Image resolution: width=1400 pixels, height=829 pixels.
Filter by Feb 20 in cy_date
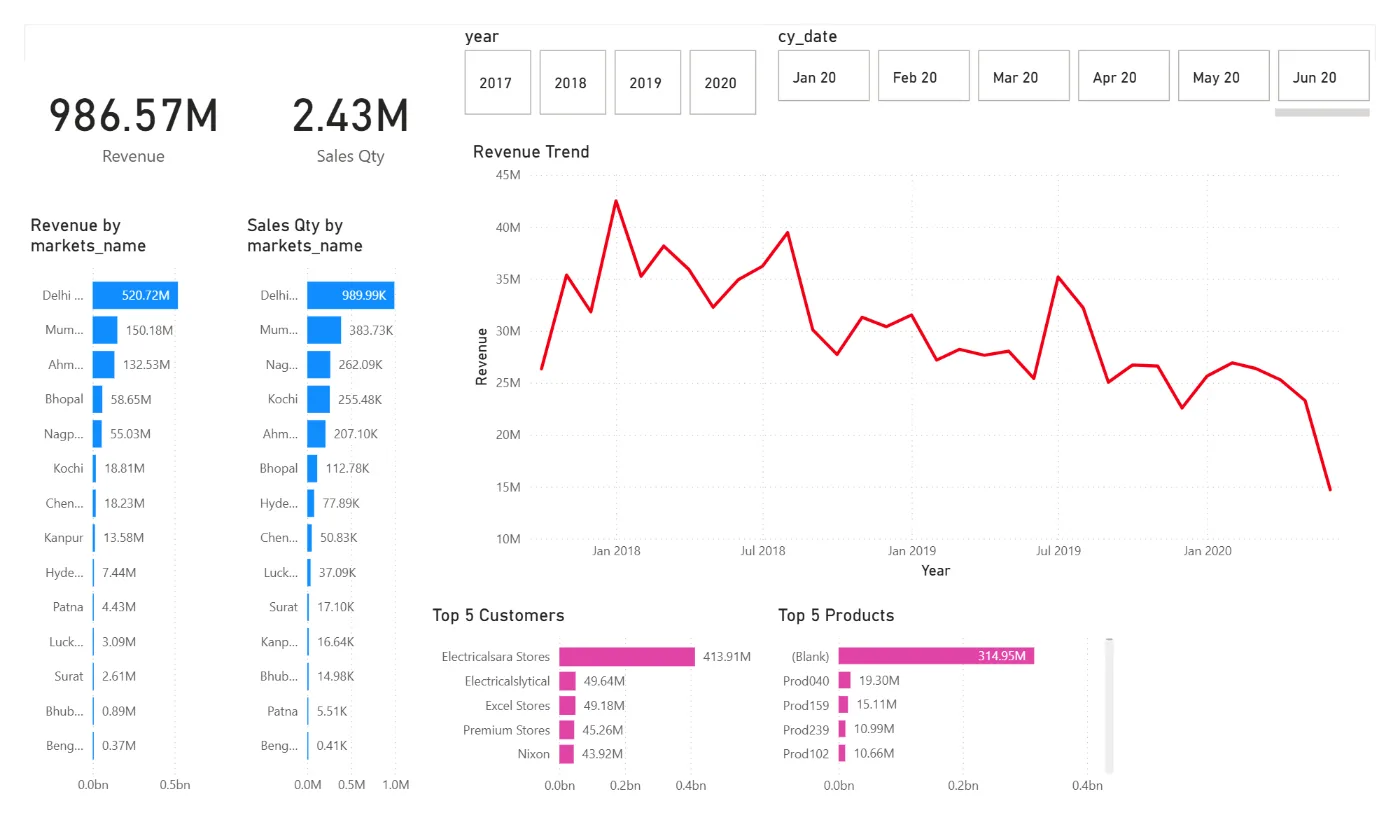[x=924, y=77]
